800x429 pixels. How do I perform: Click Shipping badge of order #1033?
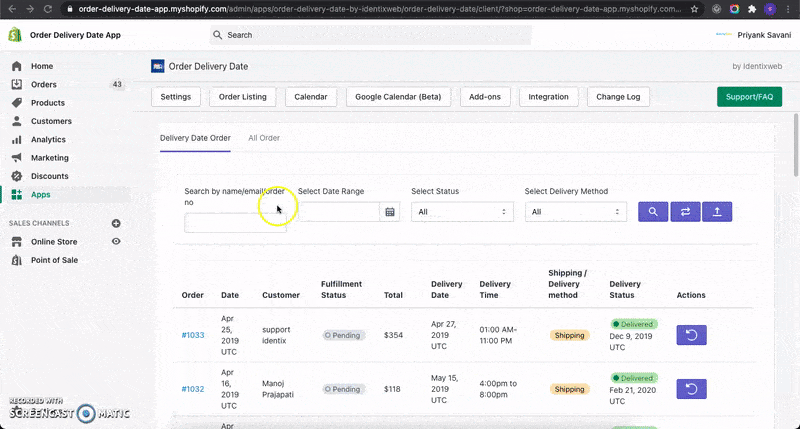(x=569, y=335)
